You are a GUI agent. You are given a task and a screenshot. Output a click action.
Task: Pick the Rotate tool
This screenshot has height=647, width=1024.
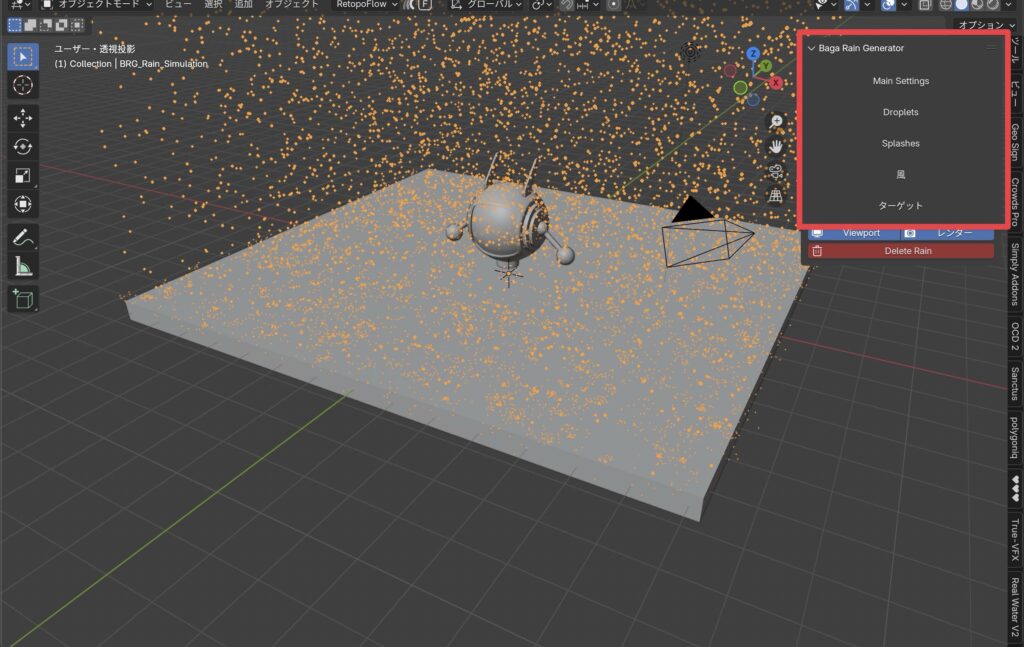(x=23, y=146)
